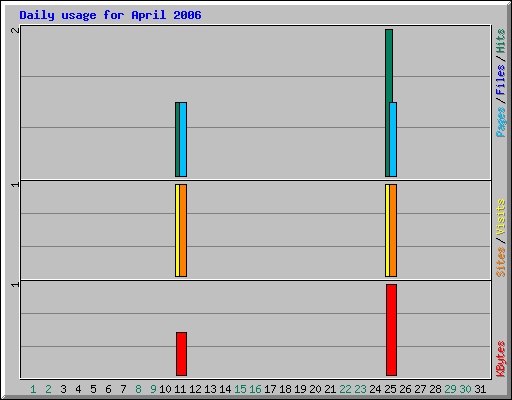
Task: Click the 'Daily usage for April 2006' title
Action: pos(110,15)
